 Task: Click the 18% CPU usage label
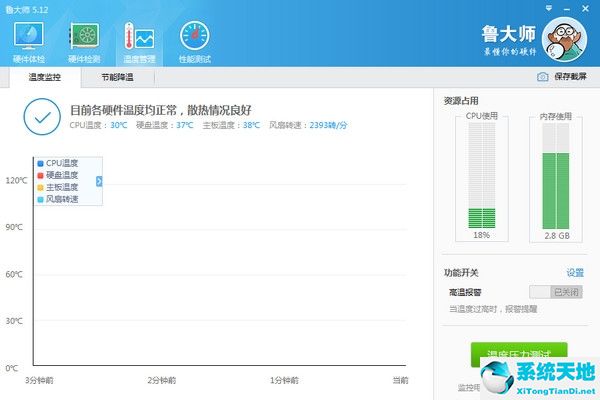481,235
